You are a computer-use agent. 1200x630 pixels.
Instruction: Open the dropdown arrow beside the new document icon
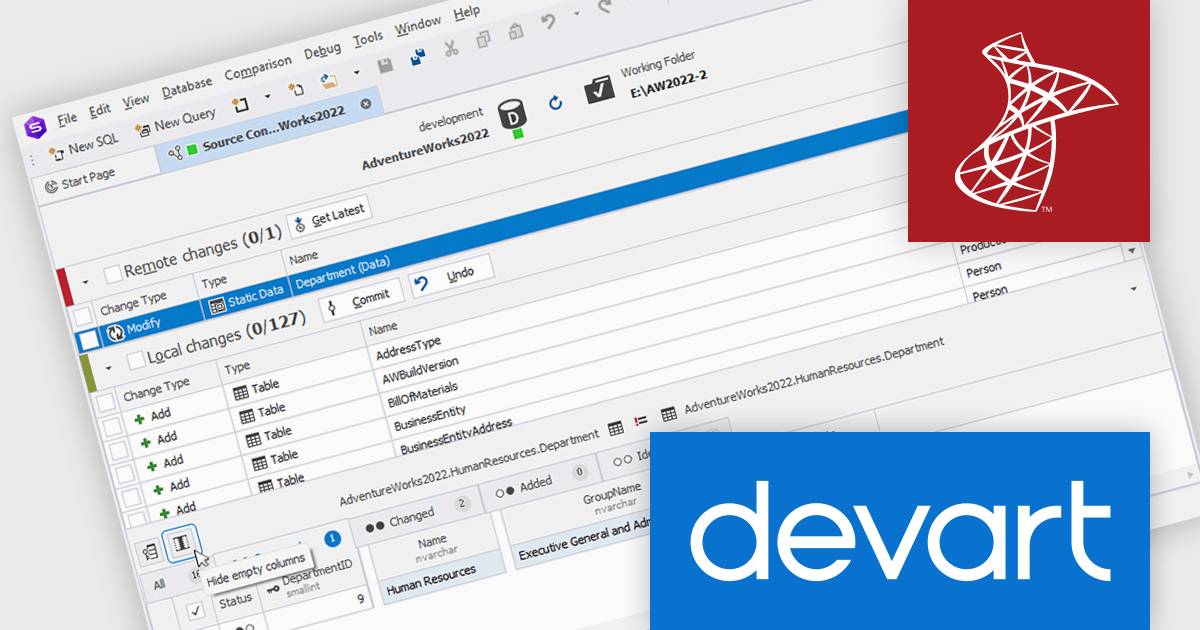click(267, 97)
